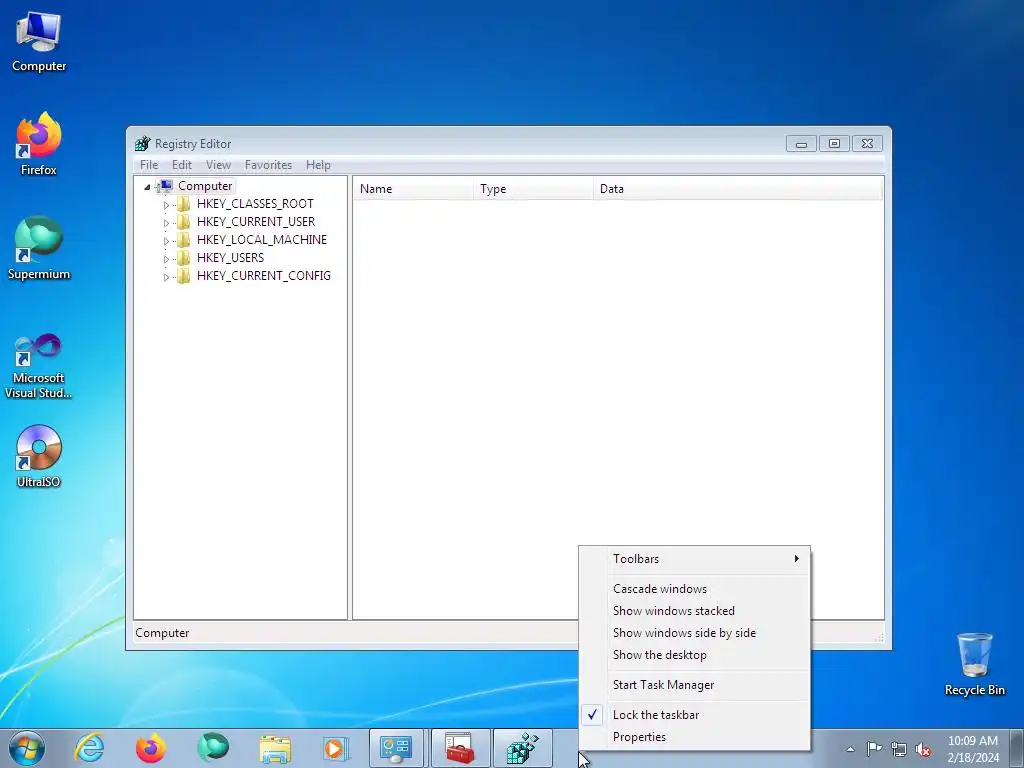This screenshot has height=768, width=1024.
Task: Select the HKEY_CURRENT_CONFIG key
Action: (263, 276)
